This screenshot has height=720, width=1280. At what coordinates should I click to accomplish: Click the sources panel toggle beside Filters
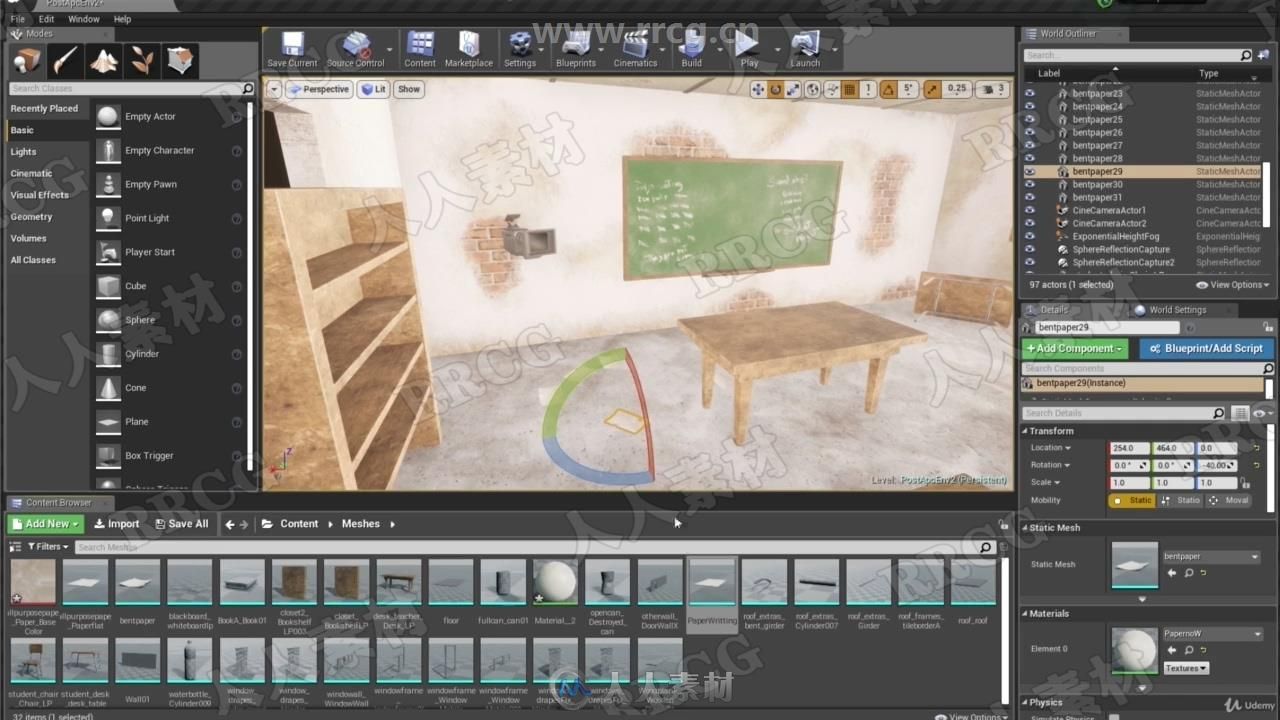tap(15, 547)
